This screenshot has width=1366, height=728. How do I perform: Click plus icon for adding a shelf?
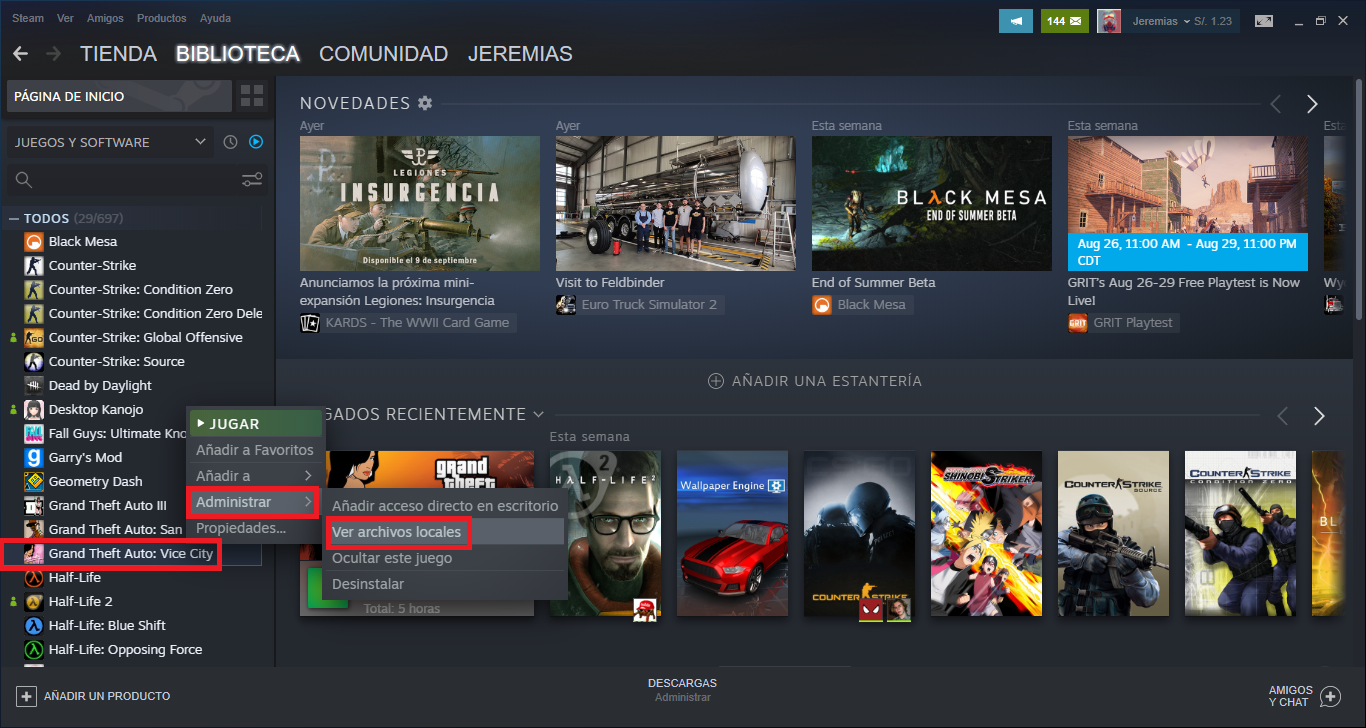click(715, 381)
